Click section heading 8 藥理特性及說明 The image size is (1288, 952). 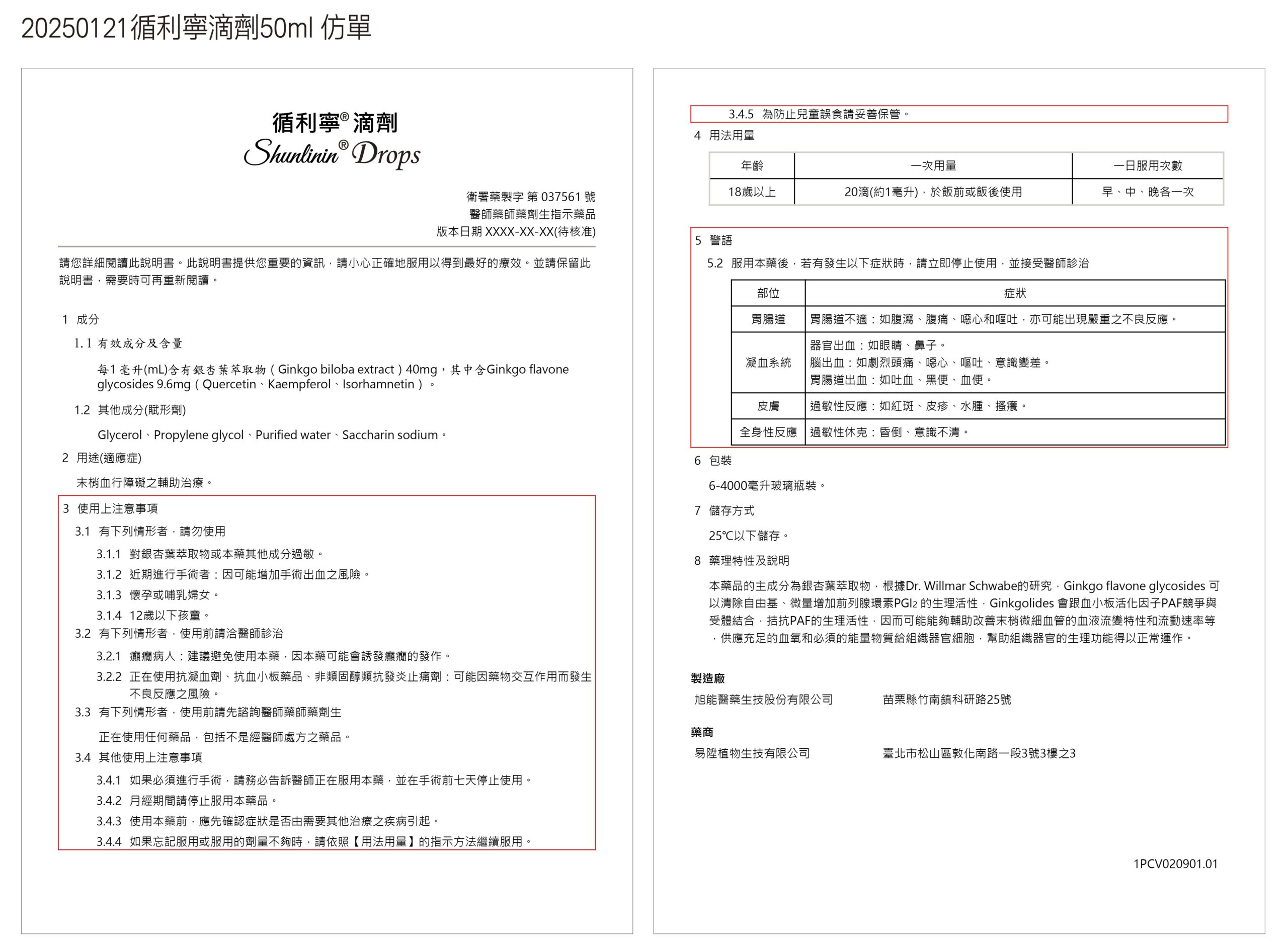[x=742, y=561]
